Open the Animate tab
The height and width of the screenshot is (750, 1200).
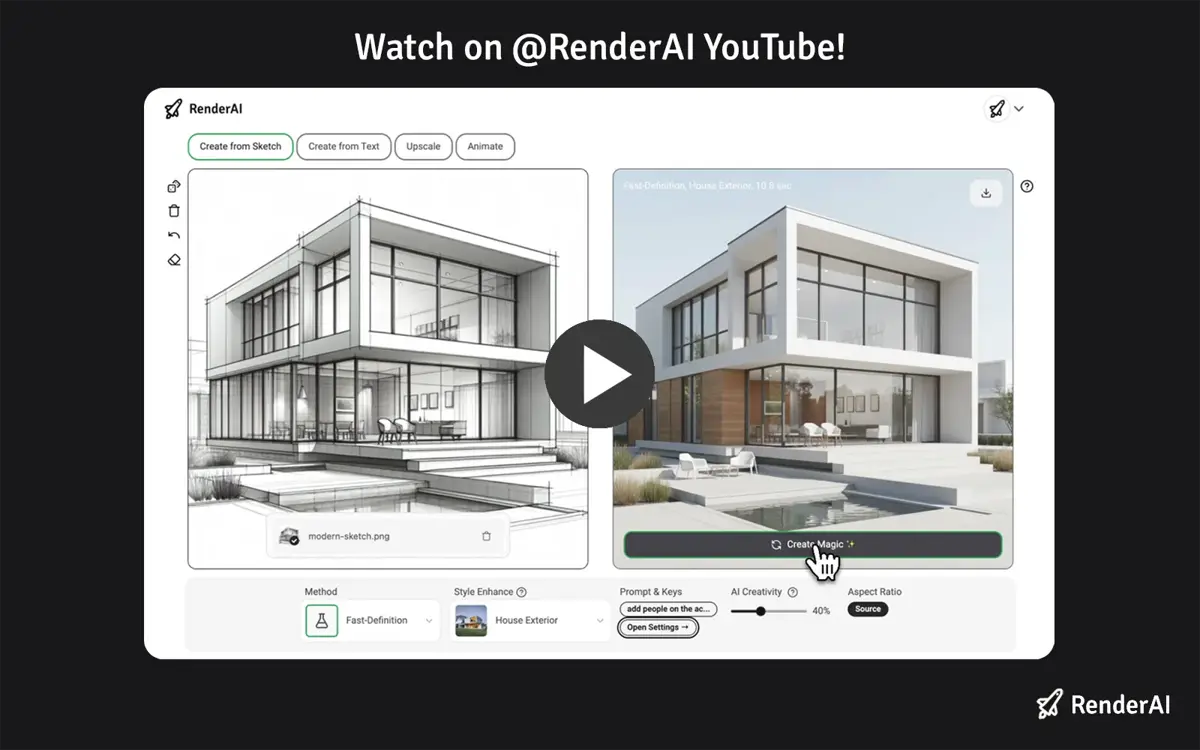pyautogui.click(x=485, y=146)
